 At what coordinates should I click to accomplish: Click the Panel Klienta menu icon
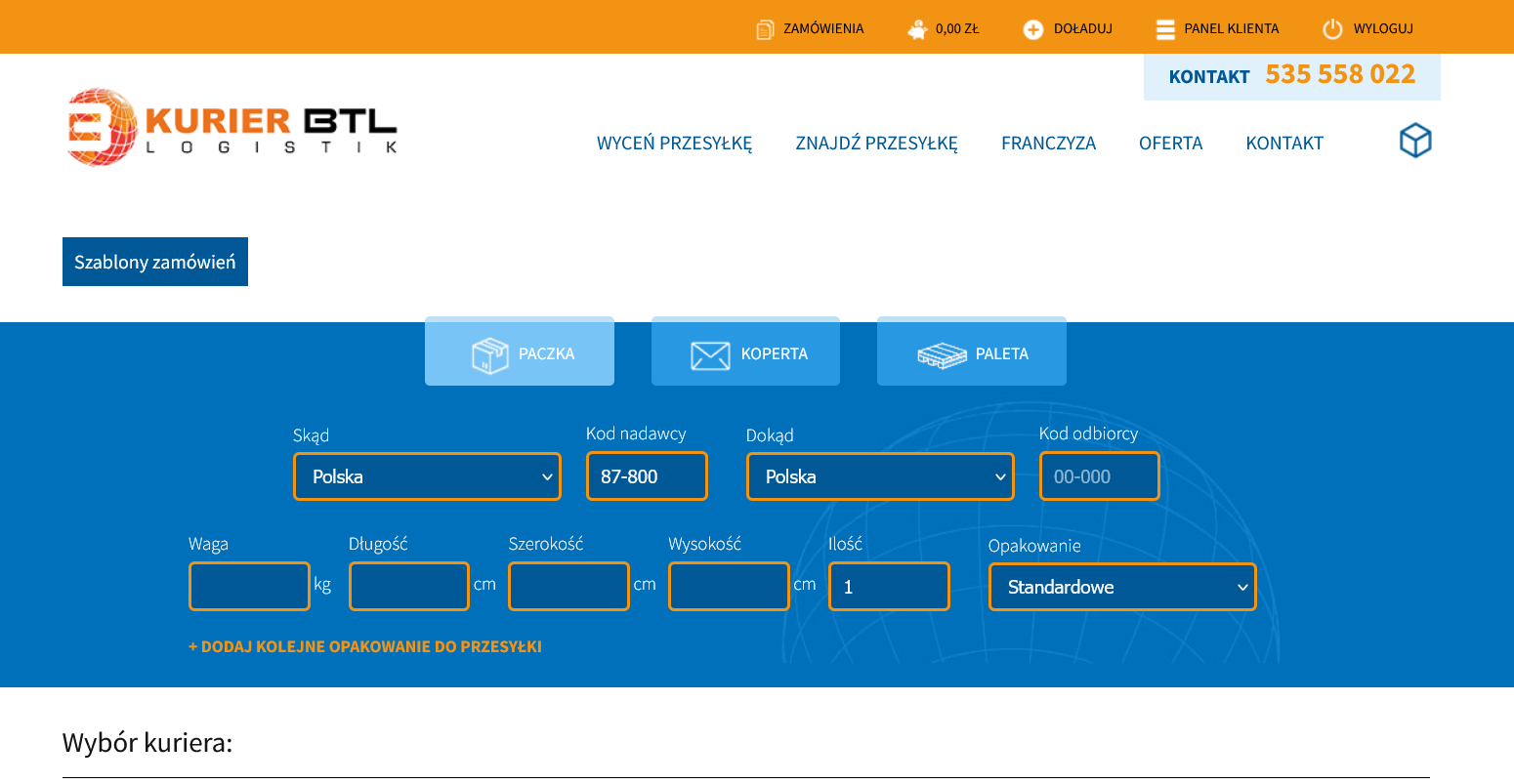1164,29
